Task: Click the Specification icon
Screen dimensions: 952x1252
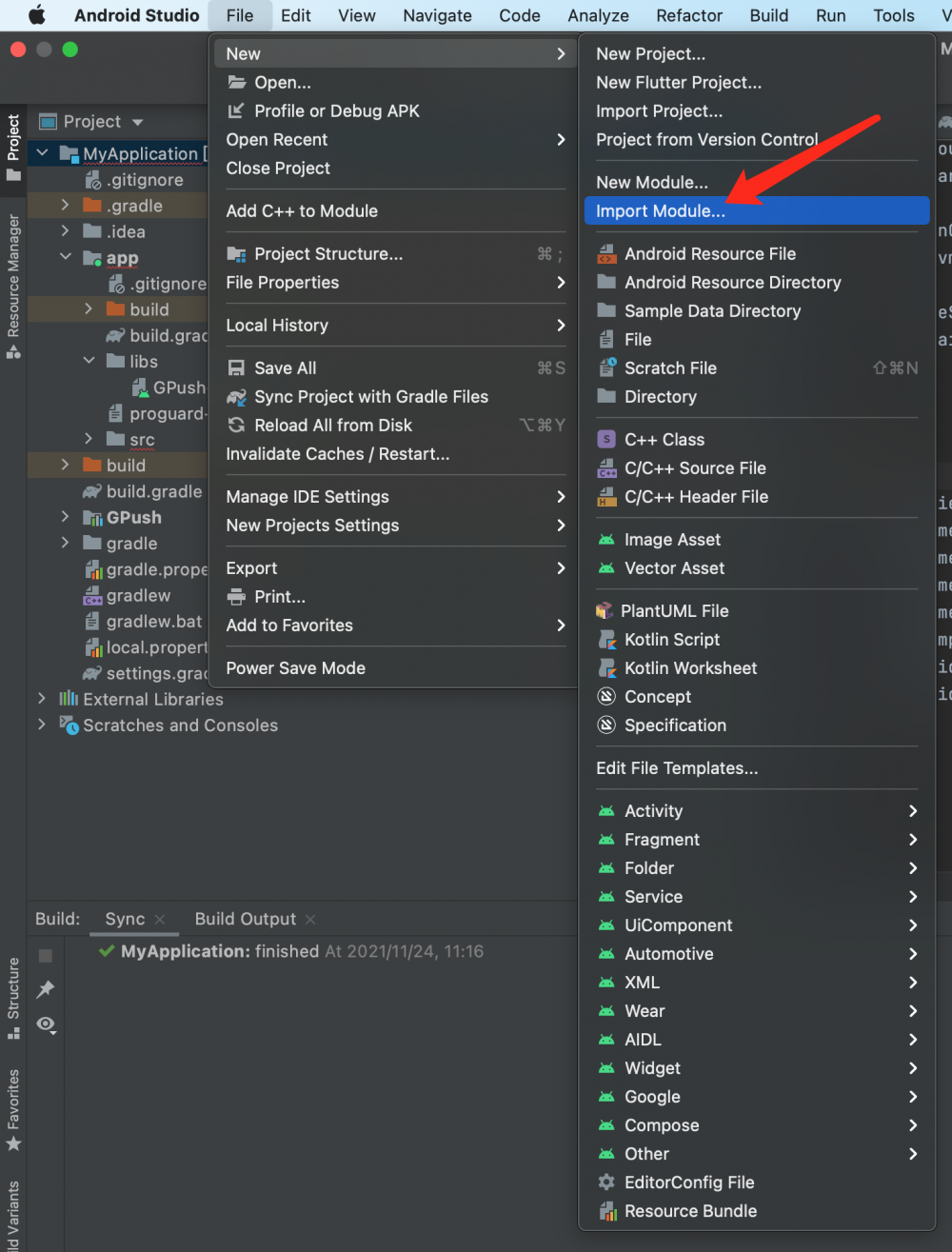Action: tap(606, 725)
